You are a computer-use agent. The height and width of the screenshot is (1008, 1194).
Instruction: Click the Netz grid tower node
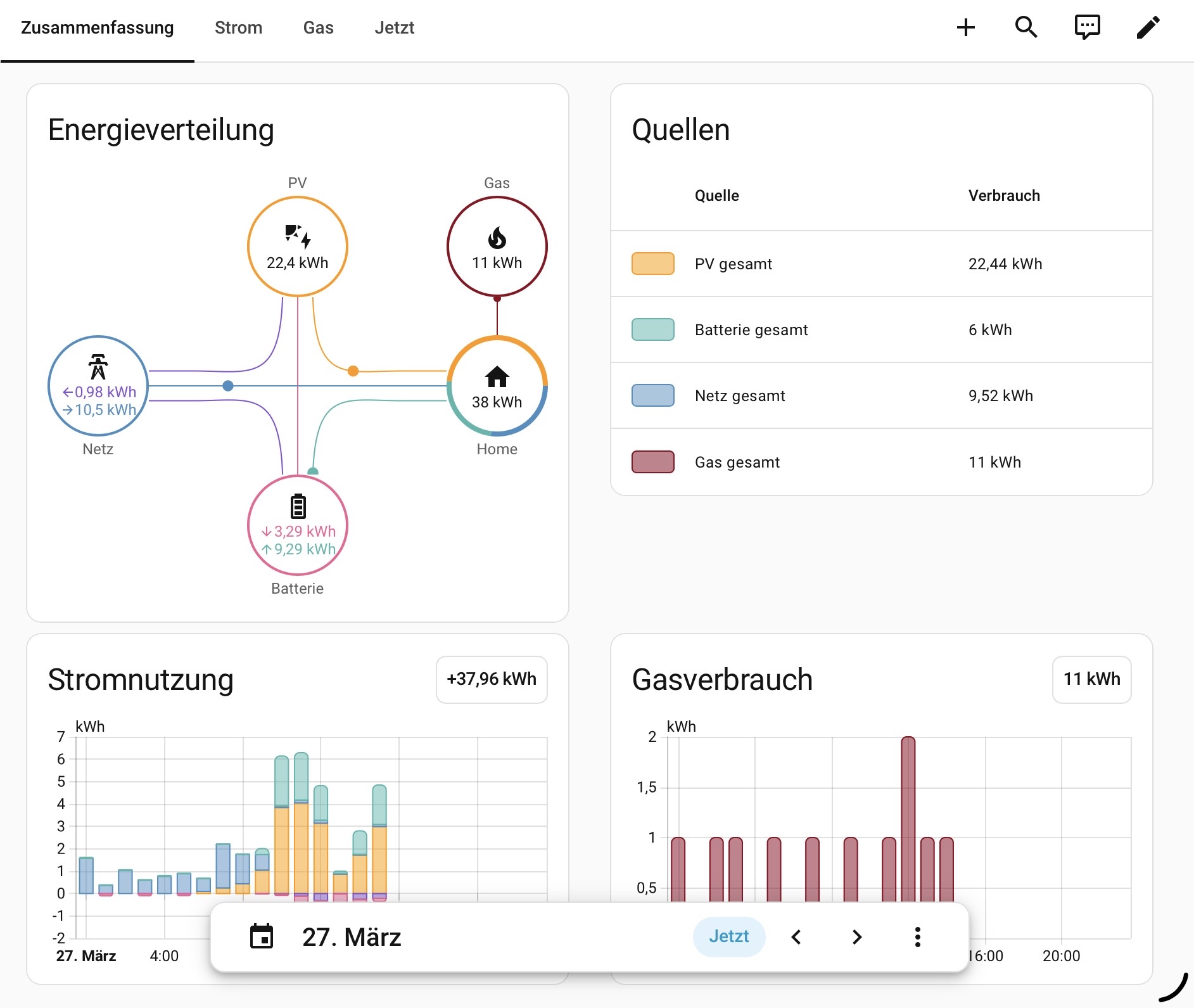(x=98, y=386)
